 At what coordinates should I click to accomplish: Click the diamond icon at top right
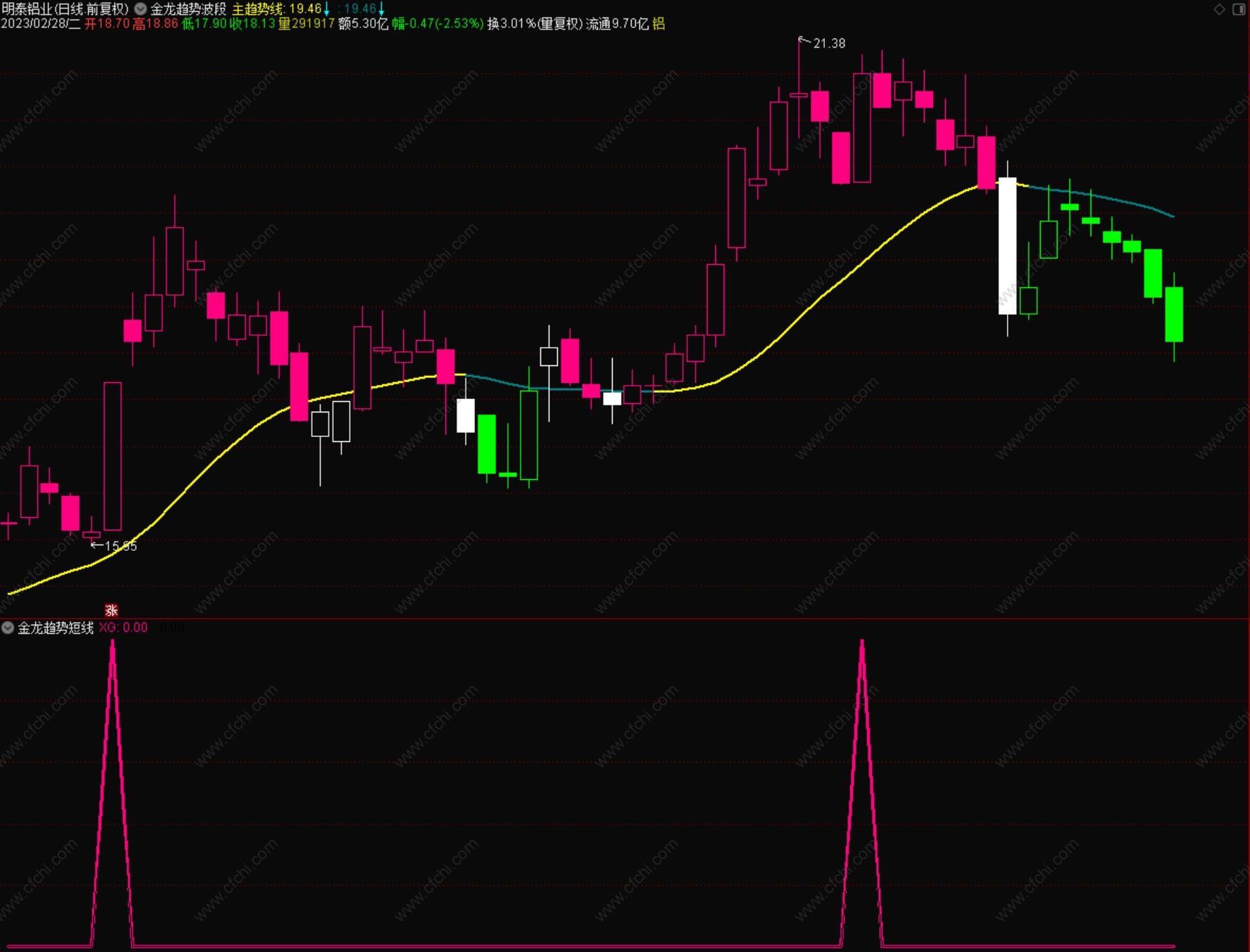[x=1220, y=9]
